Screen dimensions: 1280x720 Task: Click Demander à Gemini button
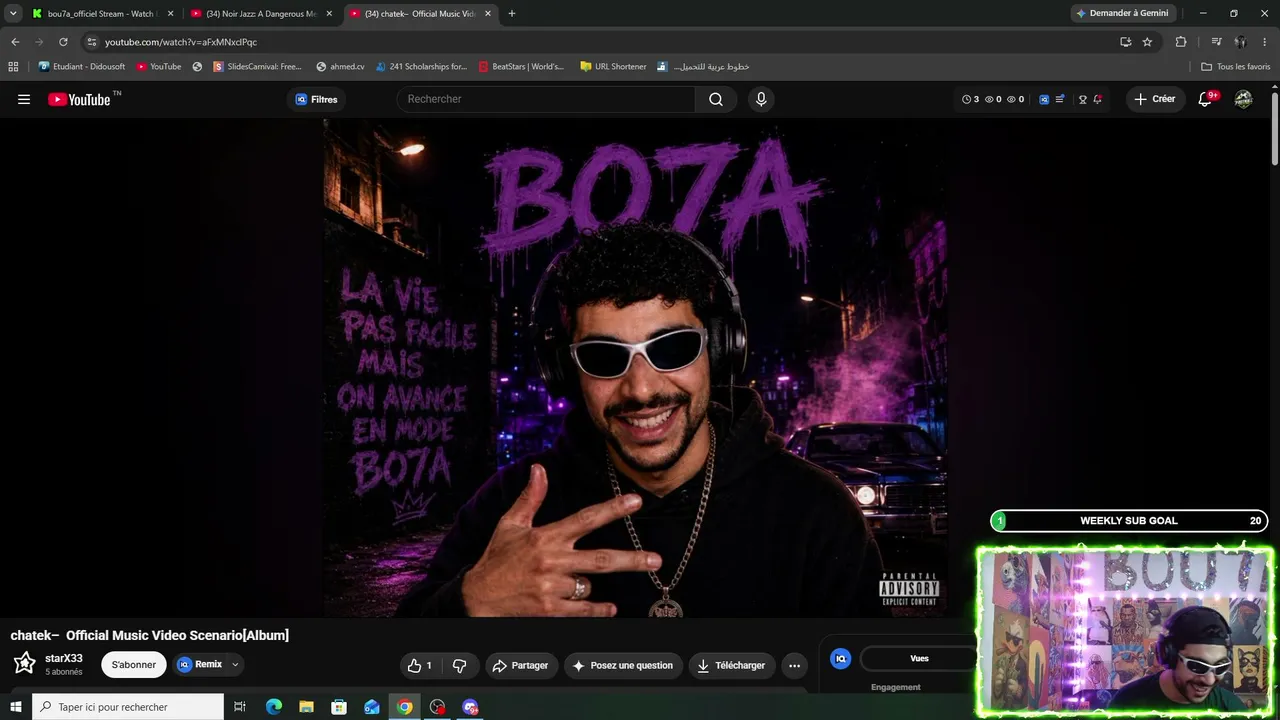tap(1122, 13)
